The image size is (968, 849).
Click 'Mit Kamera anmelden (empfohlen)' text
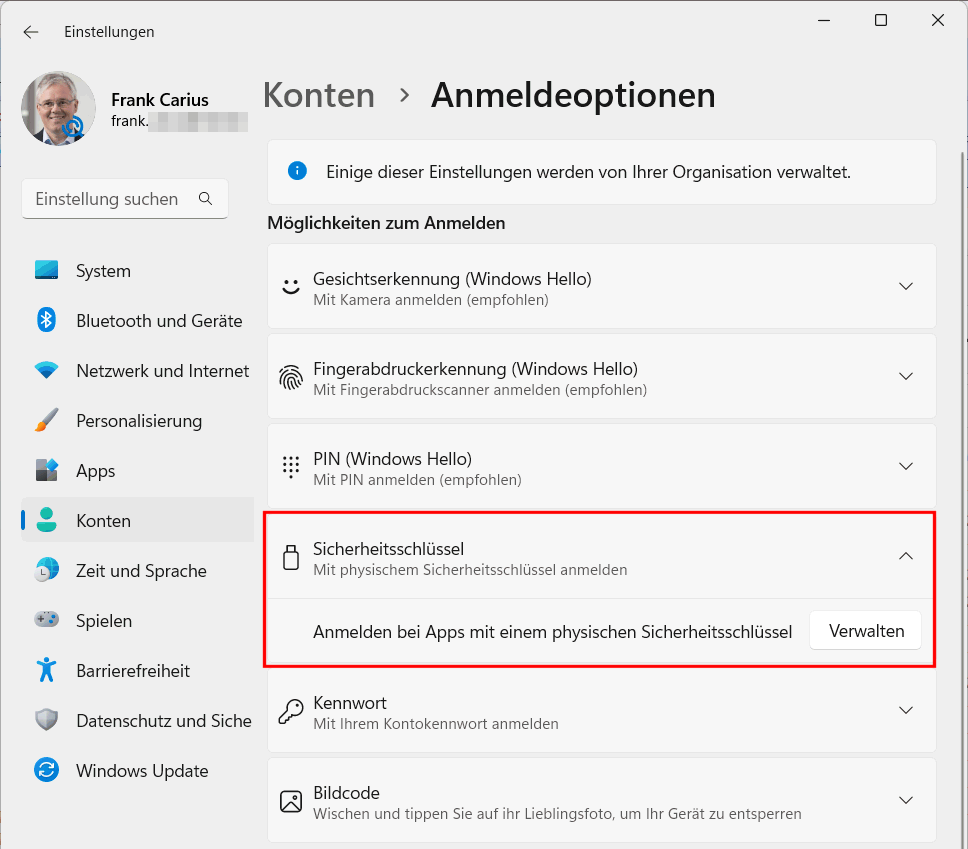[x=431, y=300]
